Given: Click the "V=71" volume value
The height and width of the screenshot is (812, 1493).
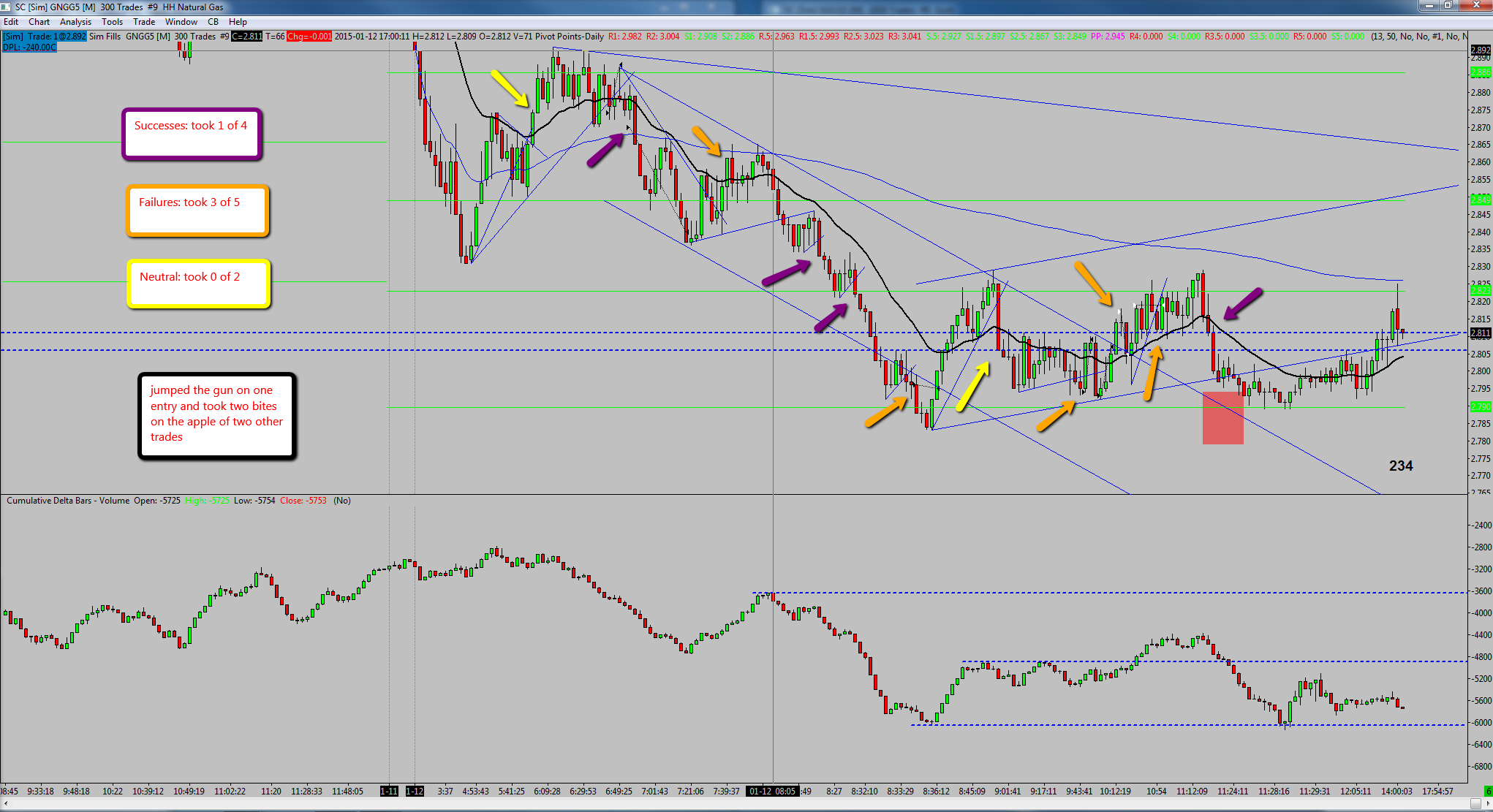Looking at the screenshot, I should (523, 37).
